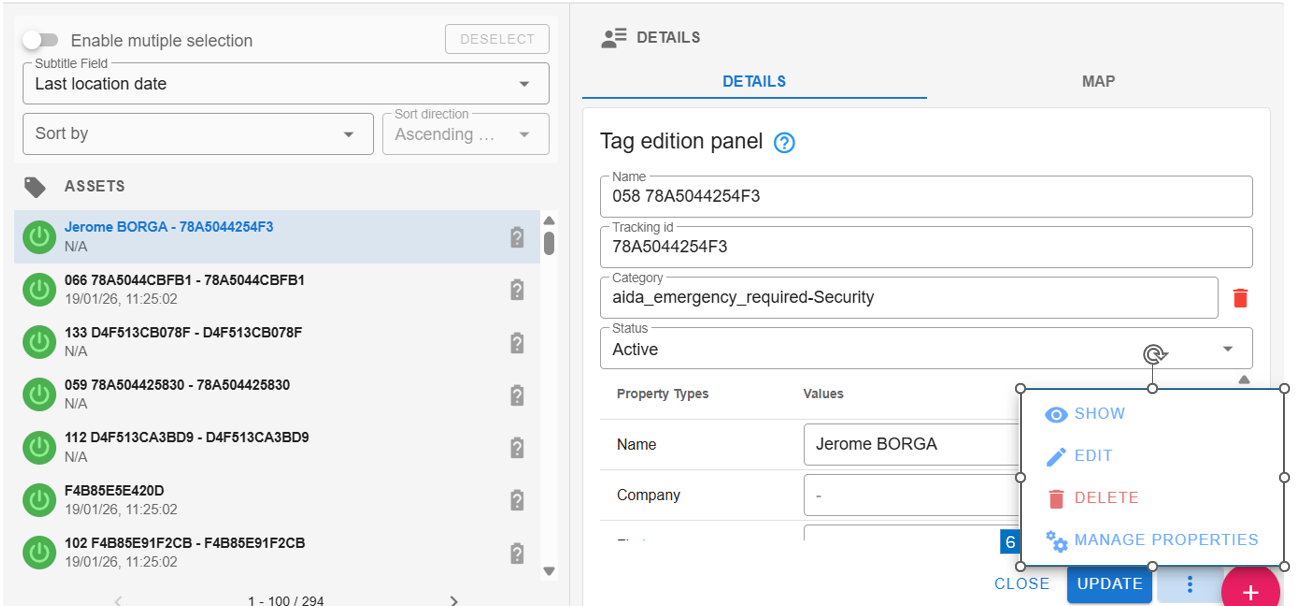
Task: Toggle power icon for 133 D4F513CB078F
Action: point(39,343)
